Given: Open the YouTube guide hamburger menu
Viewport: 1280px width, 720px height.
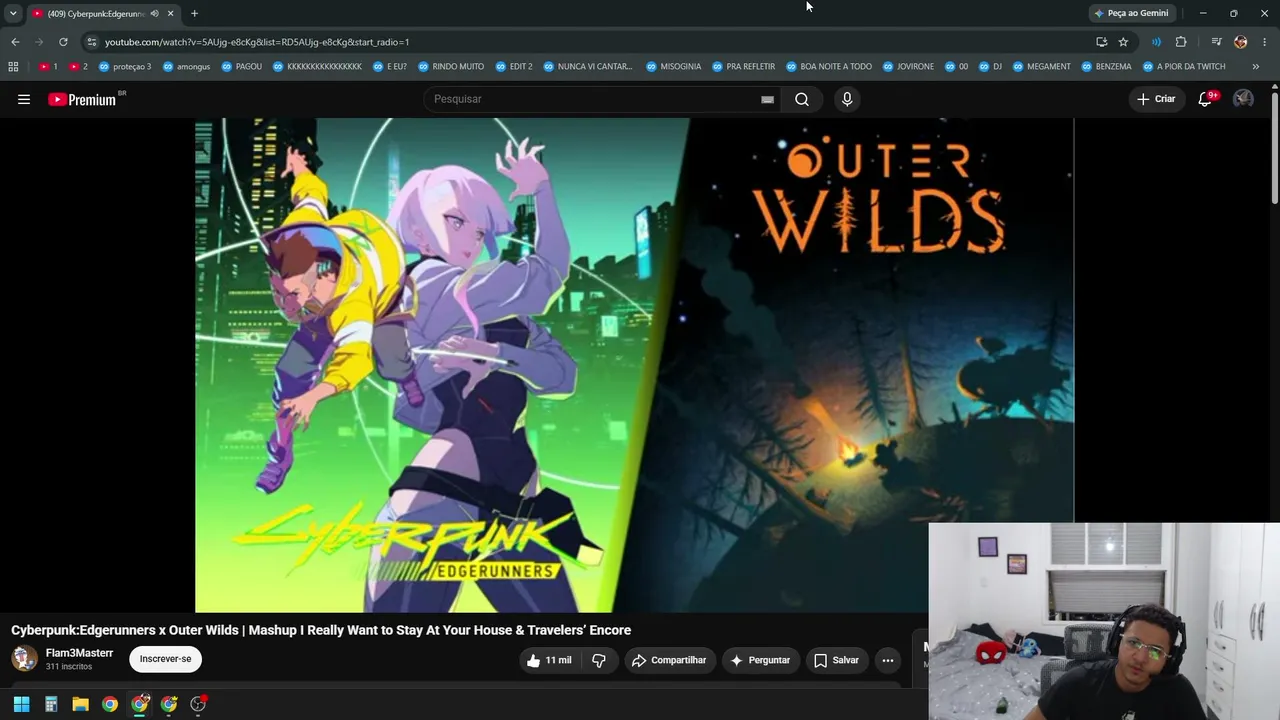Looking at the screenshot, I should coord(24,99).
